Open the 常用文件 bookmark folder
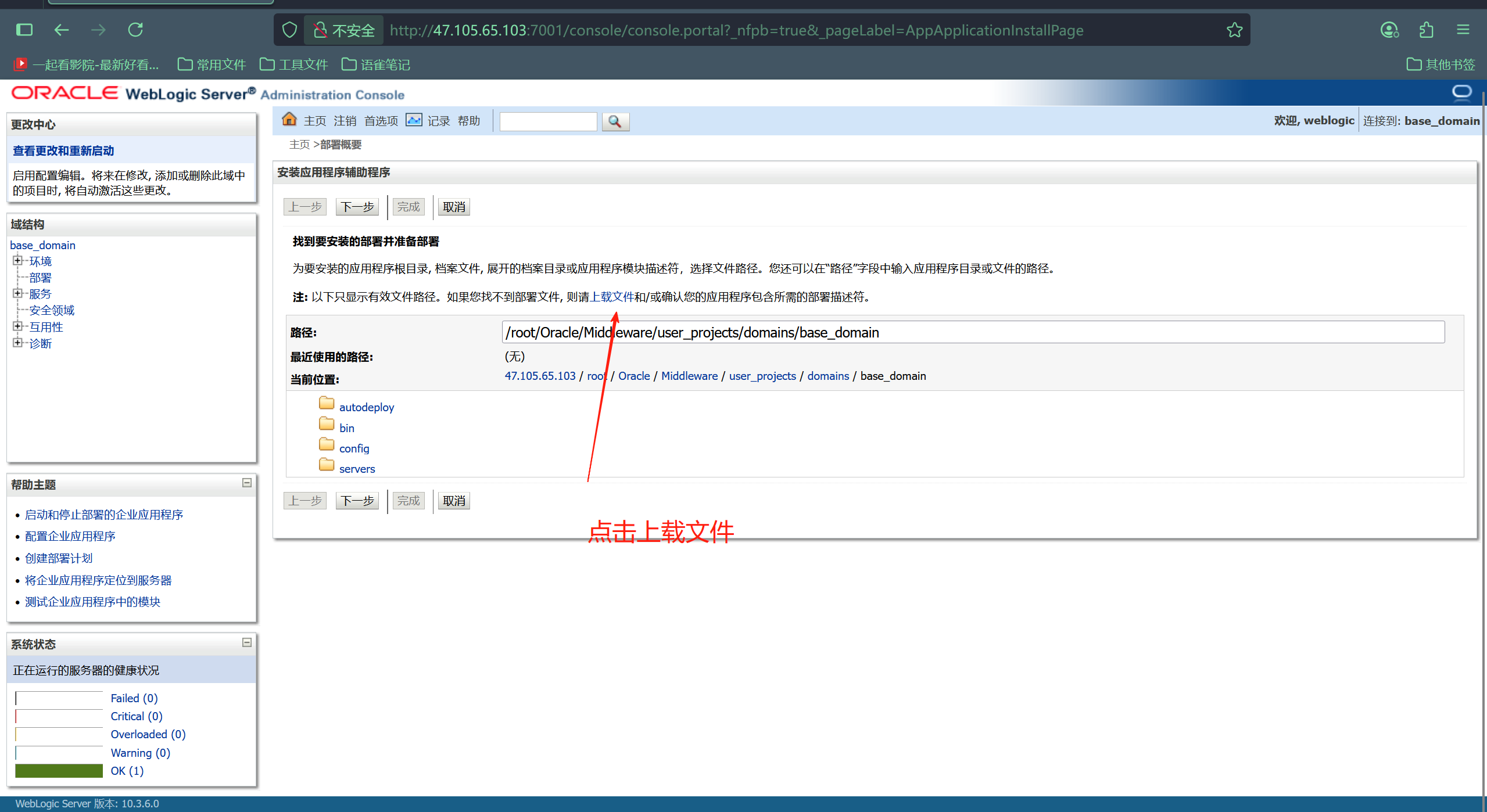 [x=212, y=64]
